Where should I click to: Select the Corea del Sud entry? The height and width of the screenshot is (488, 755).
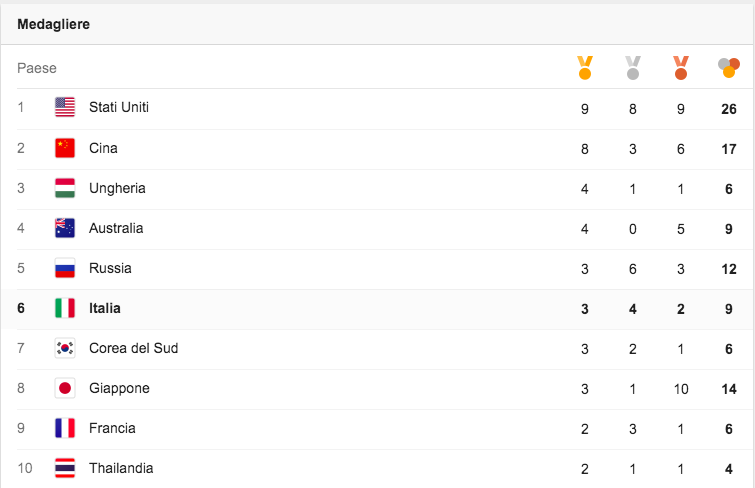click(133, 348)
